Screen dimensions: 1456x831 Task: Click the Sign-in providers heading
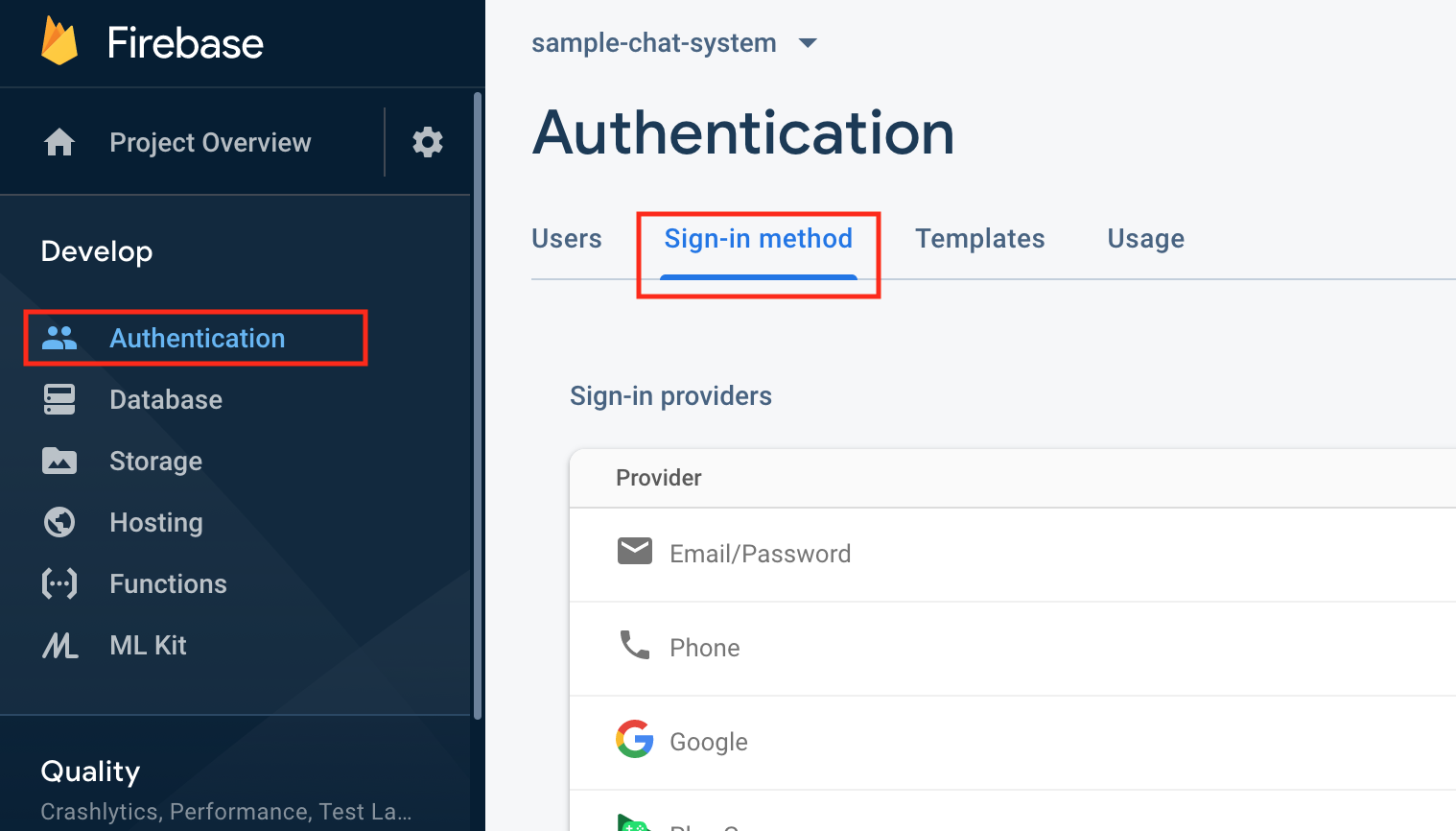670,396
